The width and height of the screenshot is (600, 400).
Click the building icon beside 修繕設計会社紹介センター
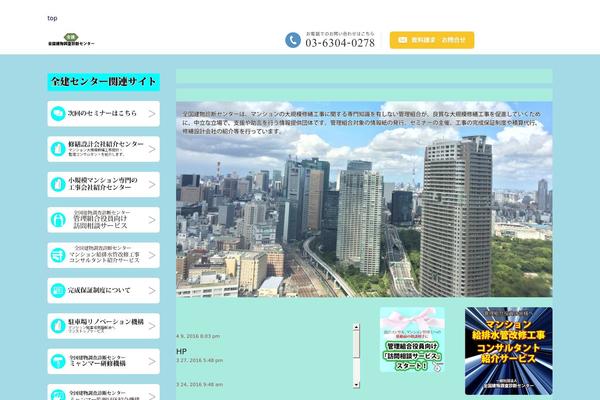click(x=58, y=149)
